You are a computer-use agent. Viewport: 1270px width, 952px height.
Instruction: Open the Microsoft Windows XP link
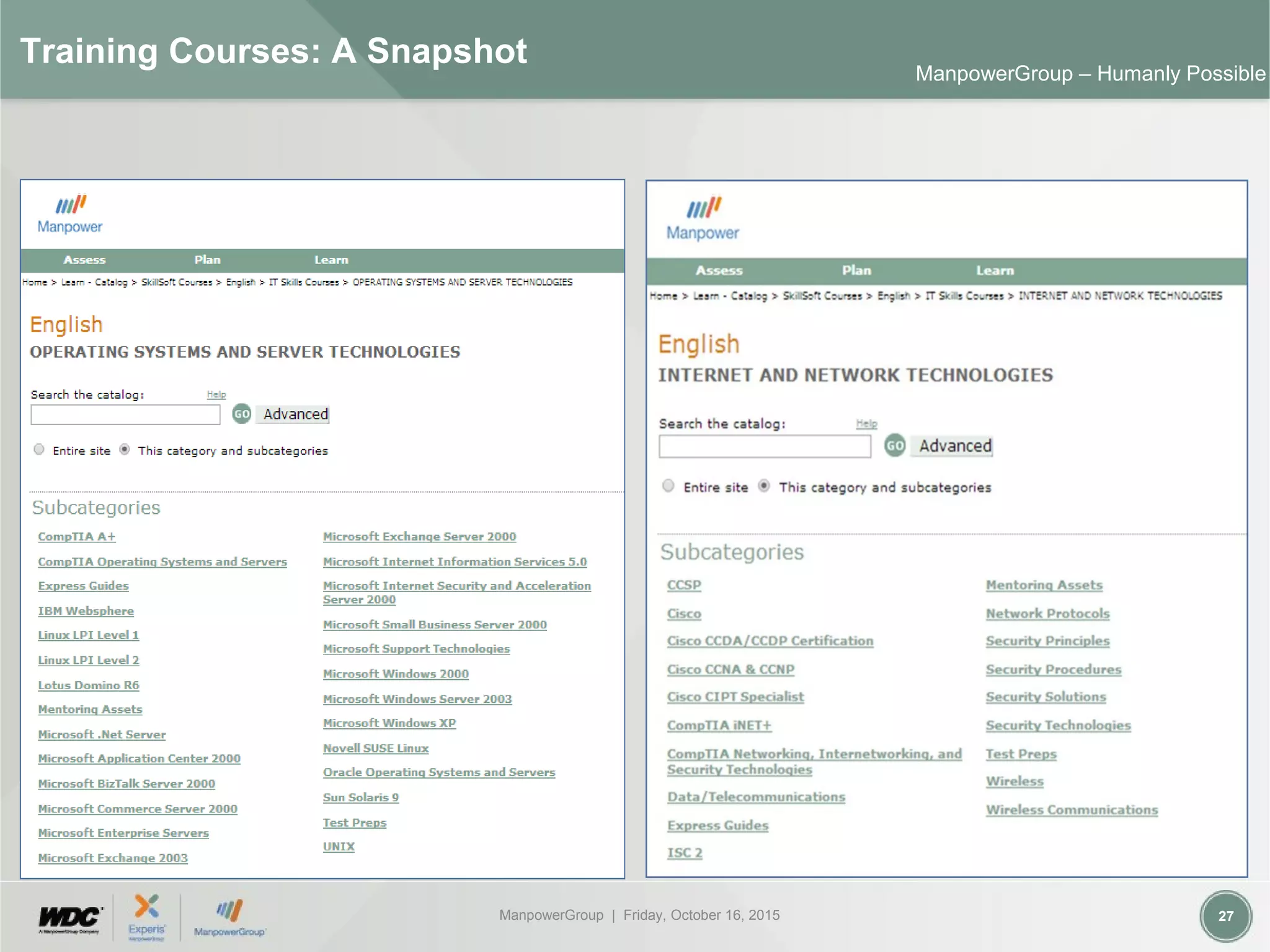(x=389, y=723)
